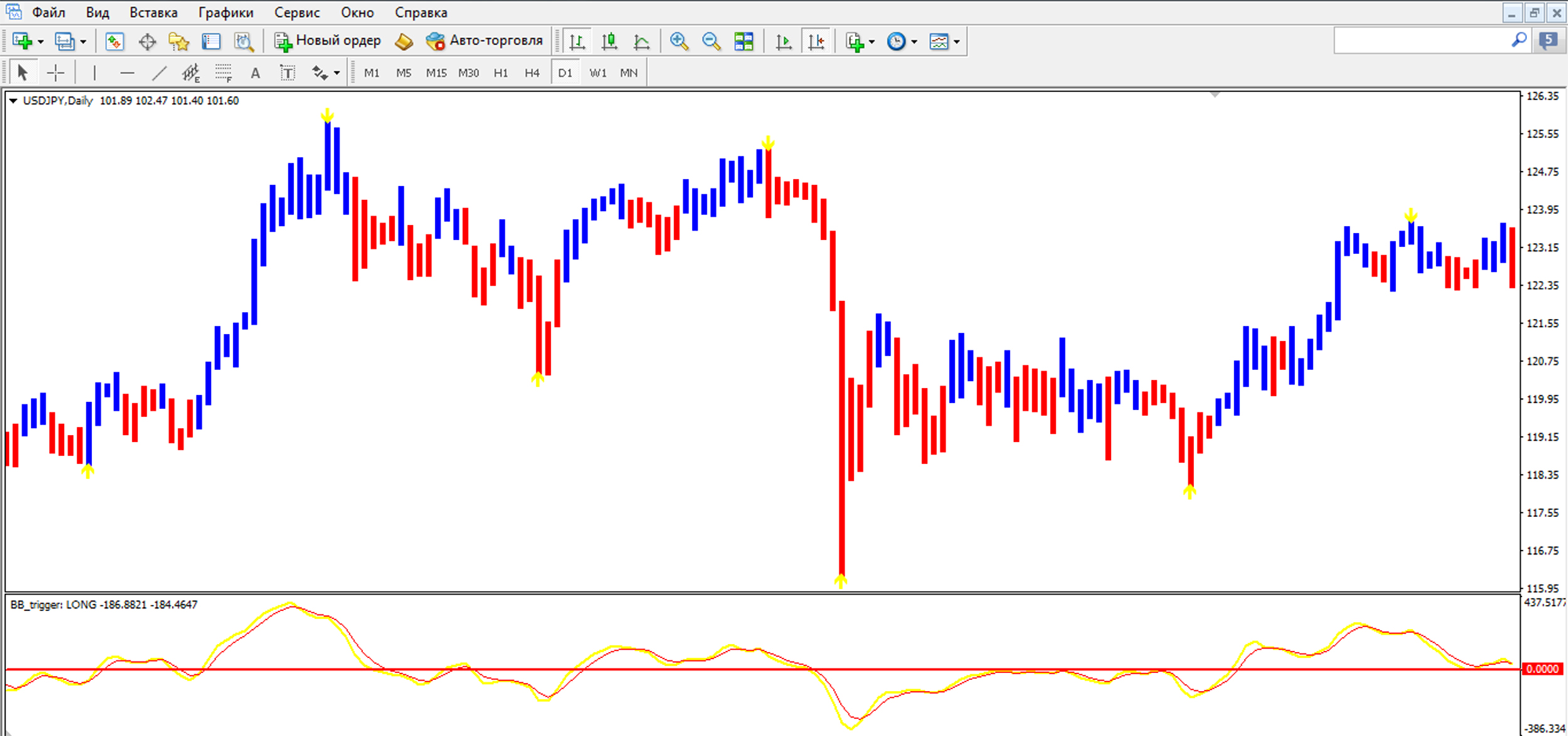Switch to MN timeframe
Viewport: 1568px width, 736px height.
coord(628,73)
